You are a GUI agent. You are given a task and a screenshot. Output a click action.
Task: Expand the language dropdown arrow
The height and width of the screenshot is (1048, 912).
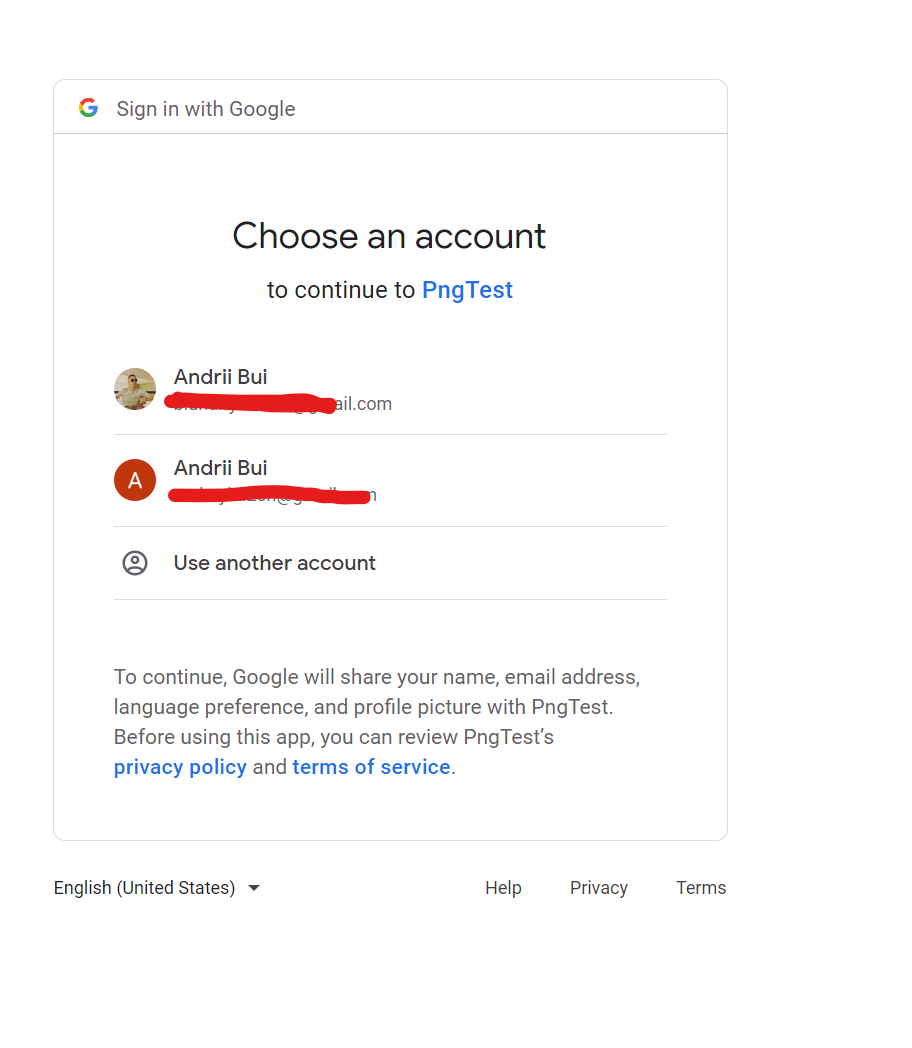click(x=254, y=888)
